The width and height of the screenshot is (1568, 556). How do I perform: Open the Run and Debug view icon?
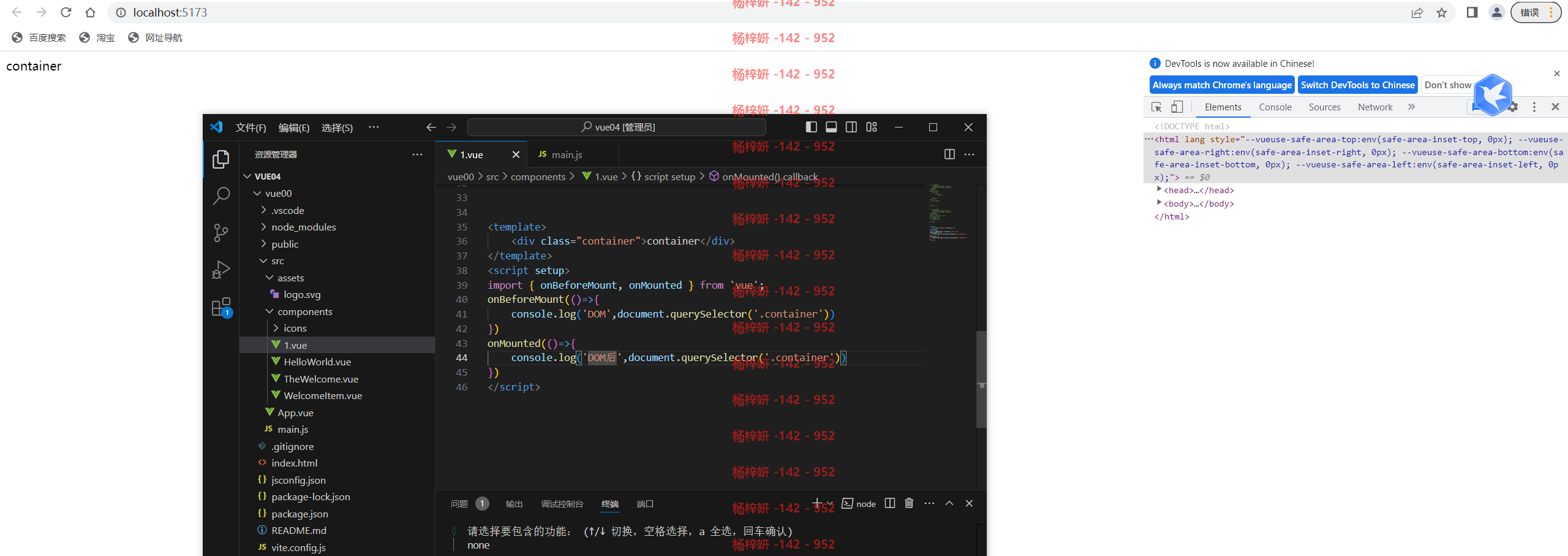click(221, 270)
